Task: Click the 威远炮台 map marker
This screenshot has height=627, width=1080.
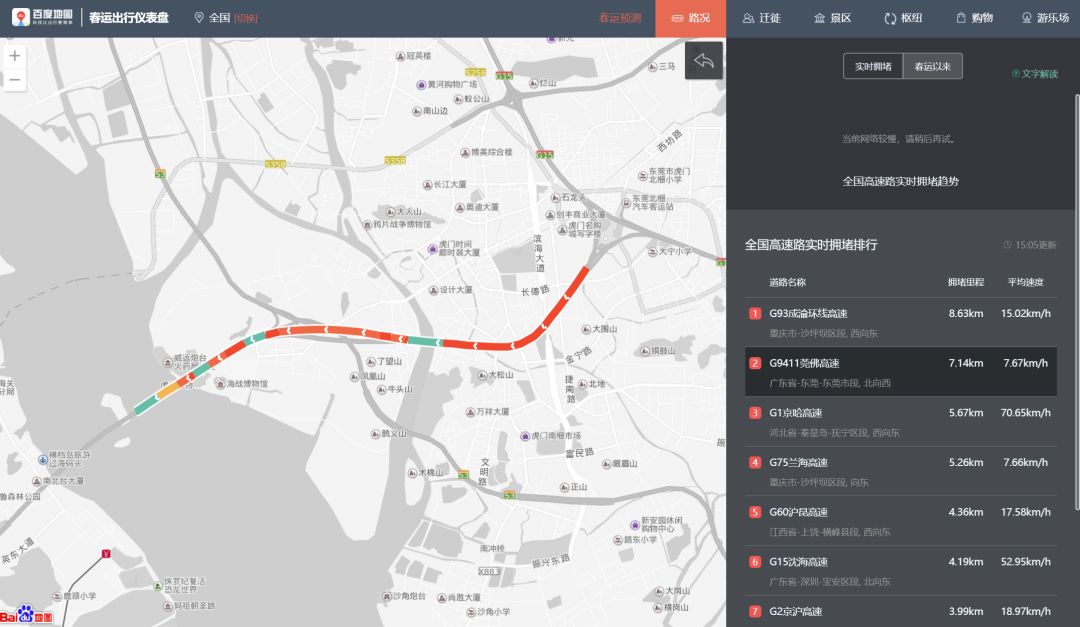Action: [x=167, y=362]
